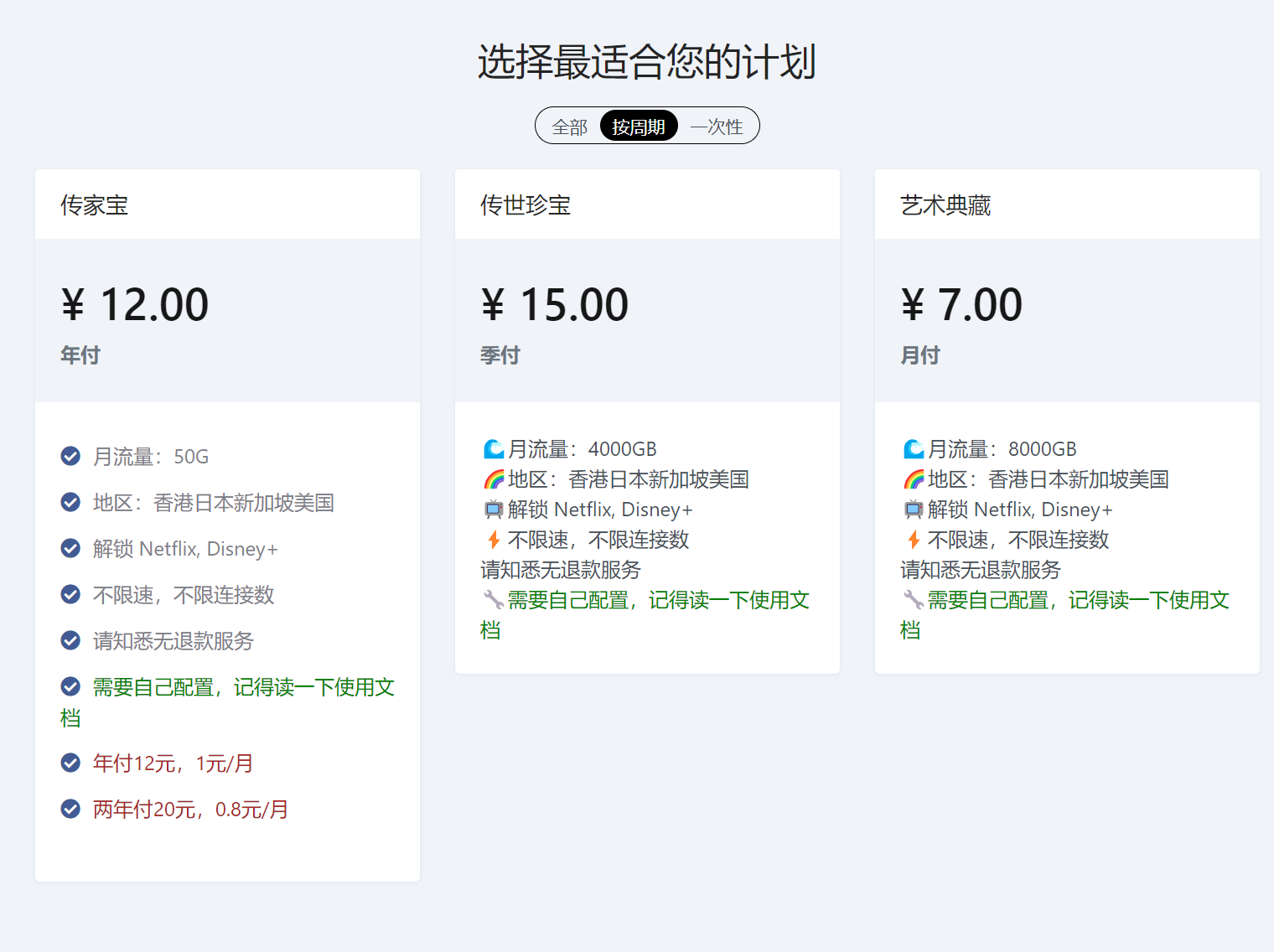The width and height of the screenshot is (1274, 952).
Task: Click the wrench icon in 艺术典藏 card
Action: (x=913, y=600)
